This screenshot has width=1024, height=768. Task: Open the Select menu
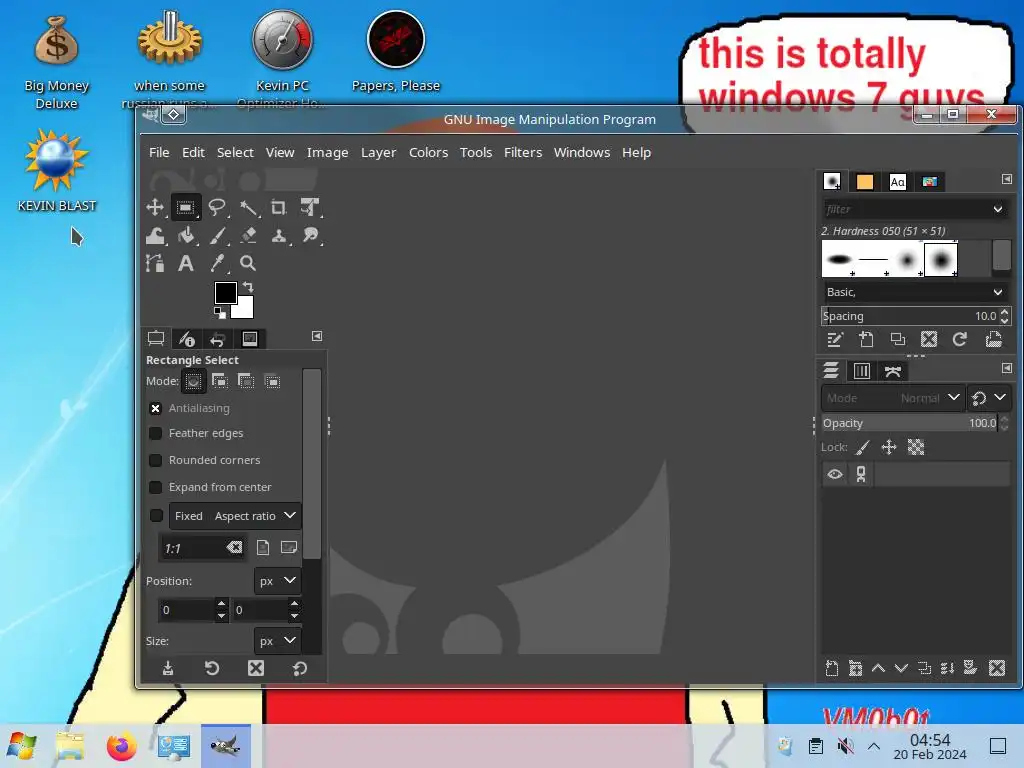pos(235,152)
